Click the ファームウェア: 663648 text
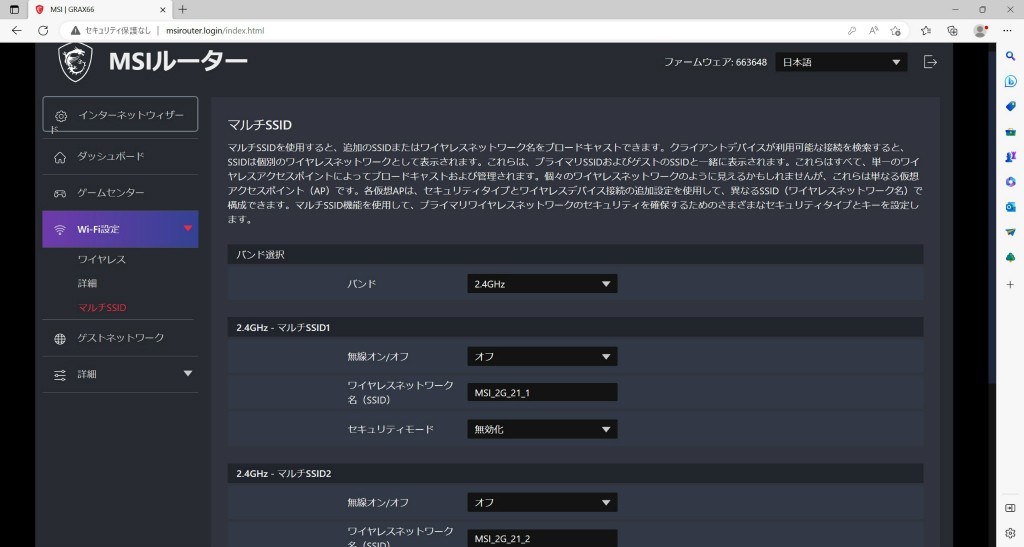The height and width of the screenshot is (547, 1024). point(715,62)
